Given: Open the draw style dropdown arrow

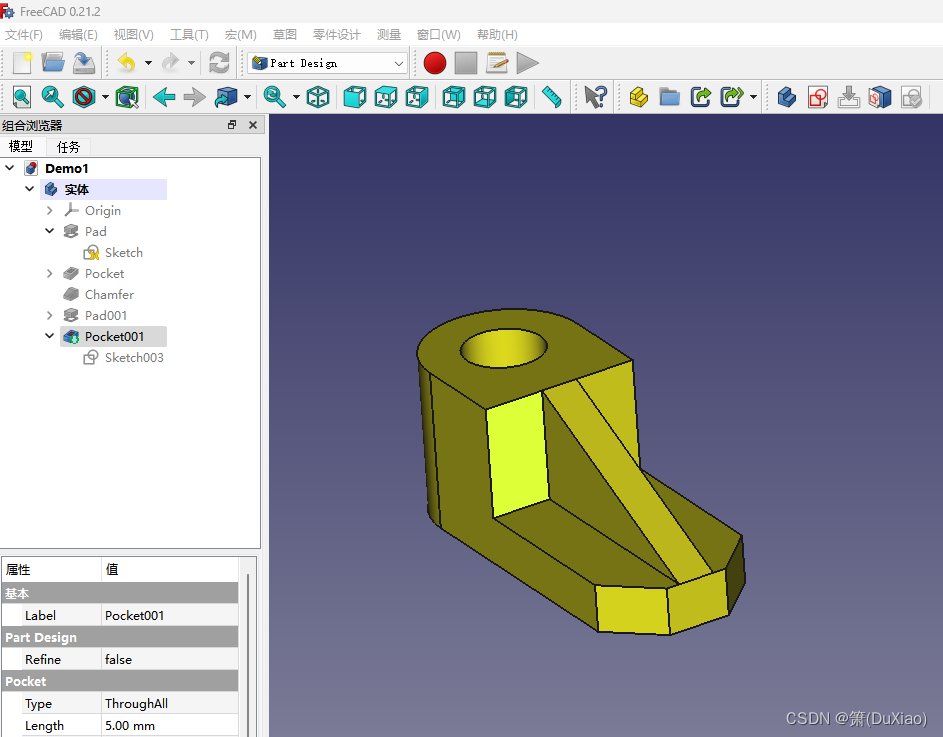Looking at the screenshot, I should 105,97.
